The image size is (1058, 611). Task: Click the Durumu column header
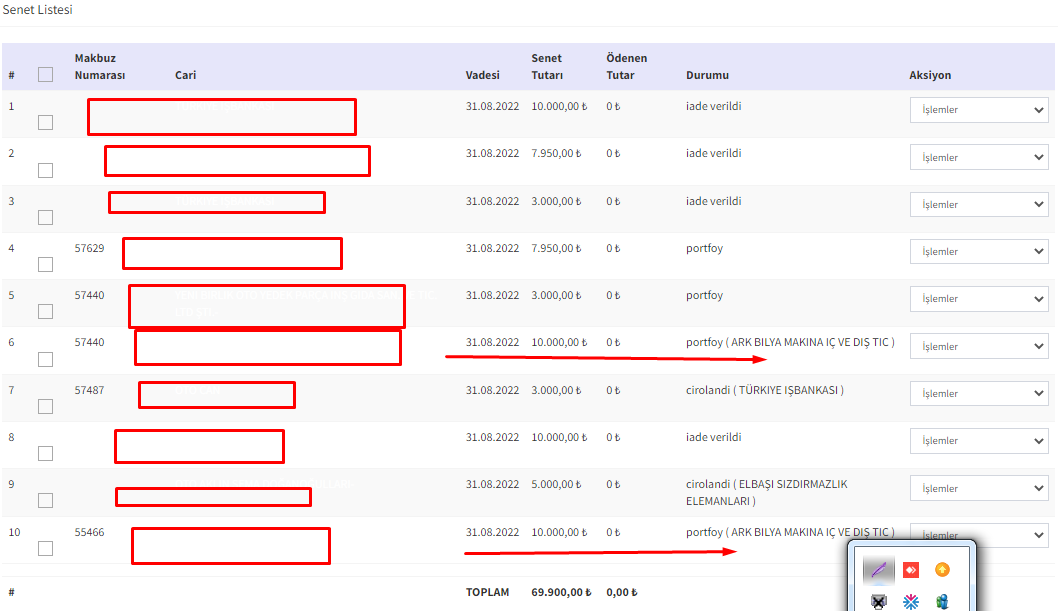coord(707,75)
